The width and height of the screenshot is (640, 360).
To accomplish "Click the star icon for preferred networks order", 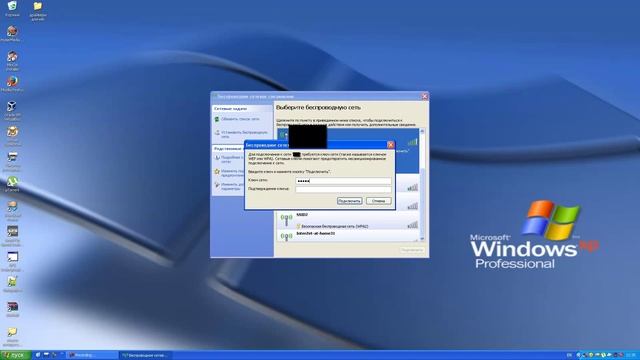I will click(217, 172).
